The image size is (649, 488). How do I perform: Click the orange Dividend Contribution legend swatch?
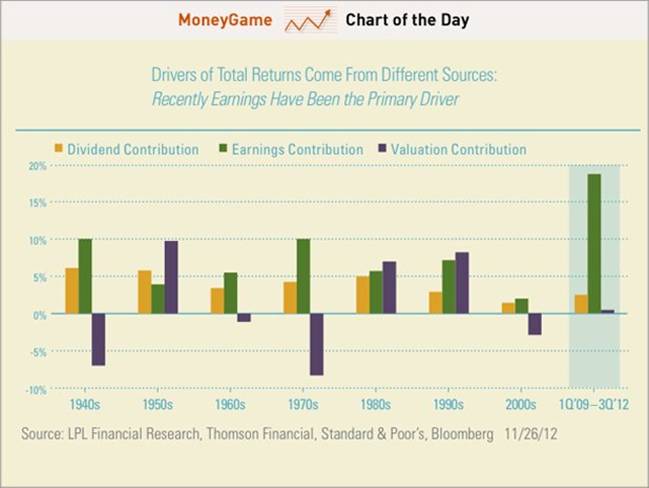[x=60, y=150]
